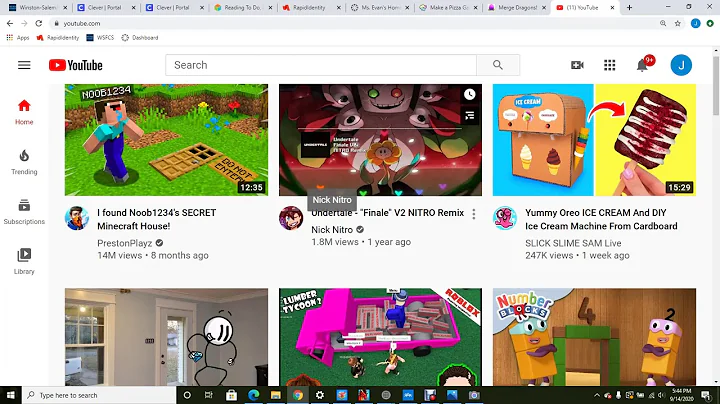Click the YouTube logo
This screenshot has height=404, width=720.
76,65
